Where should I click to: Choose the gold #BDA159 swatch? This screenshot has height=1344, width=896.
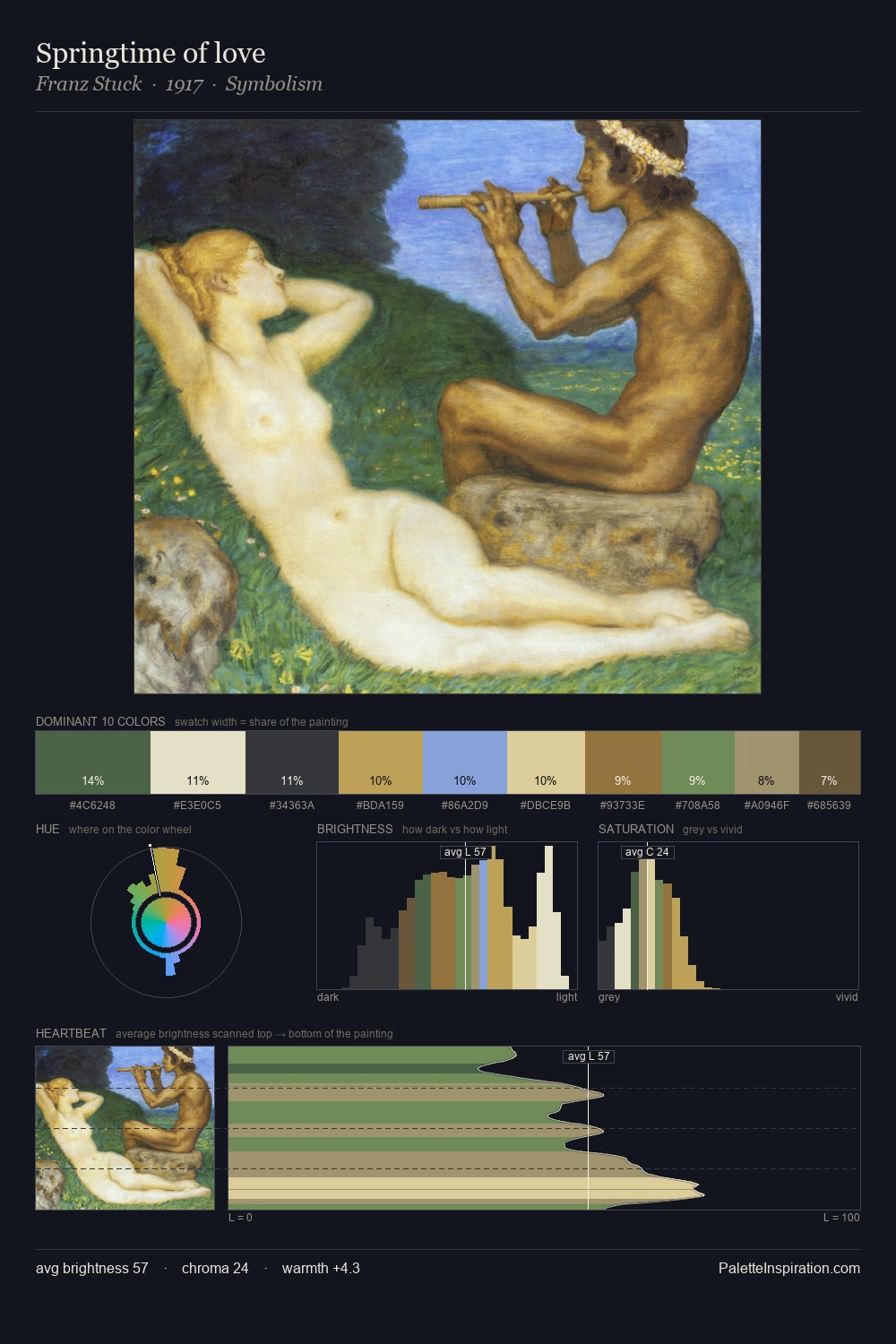(x=380, y=762)
